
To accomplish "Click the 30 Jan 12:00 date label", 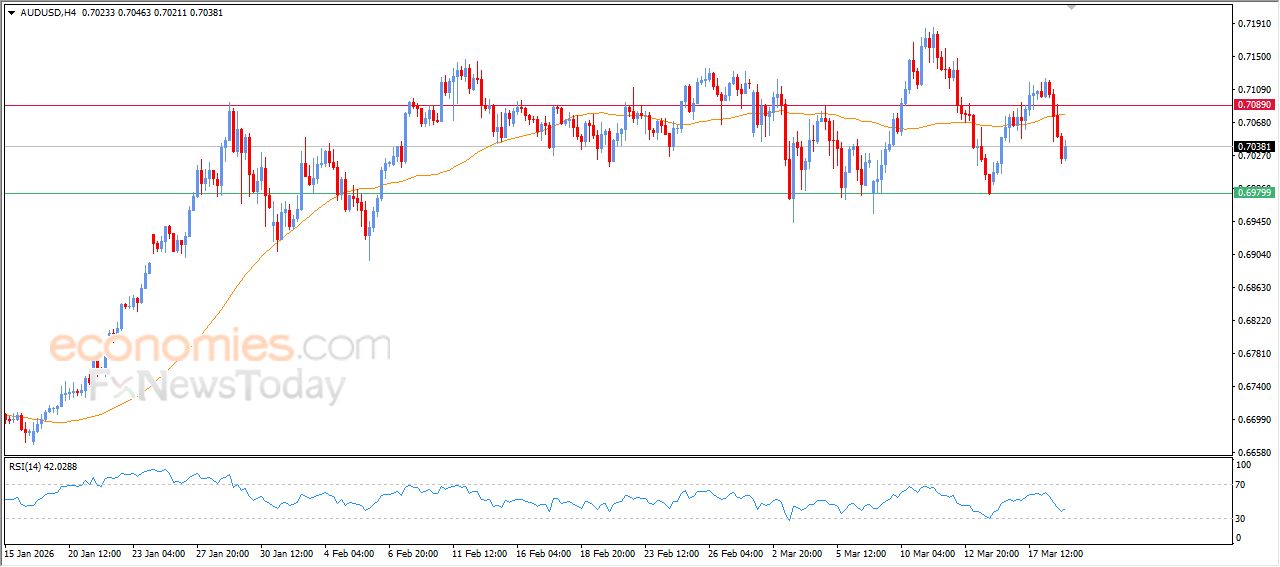I will point(287,552).
